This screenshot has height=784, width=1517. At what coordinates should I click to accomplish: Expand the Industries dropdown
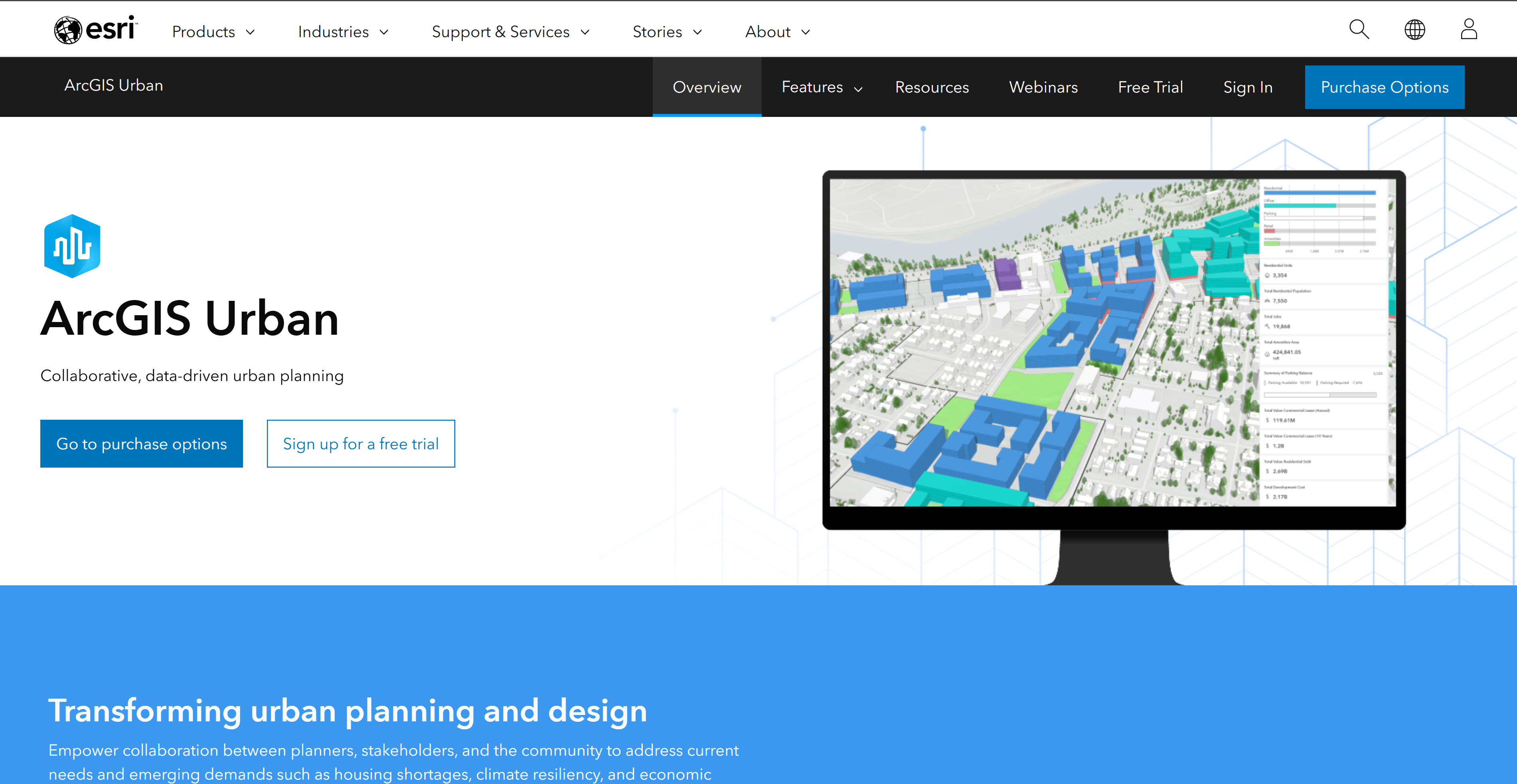point(343,32)
